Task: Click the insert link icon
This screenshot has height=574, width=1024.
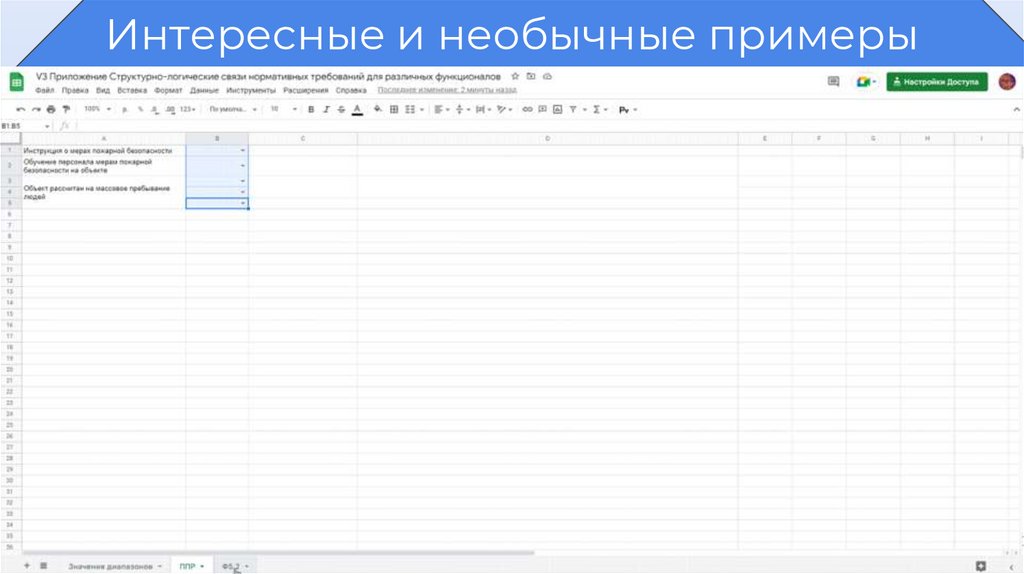Action: click(x=527, y=110)
